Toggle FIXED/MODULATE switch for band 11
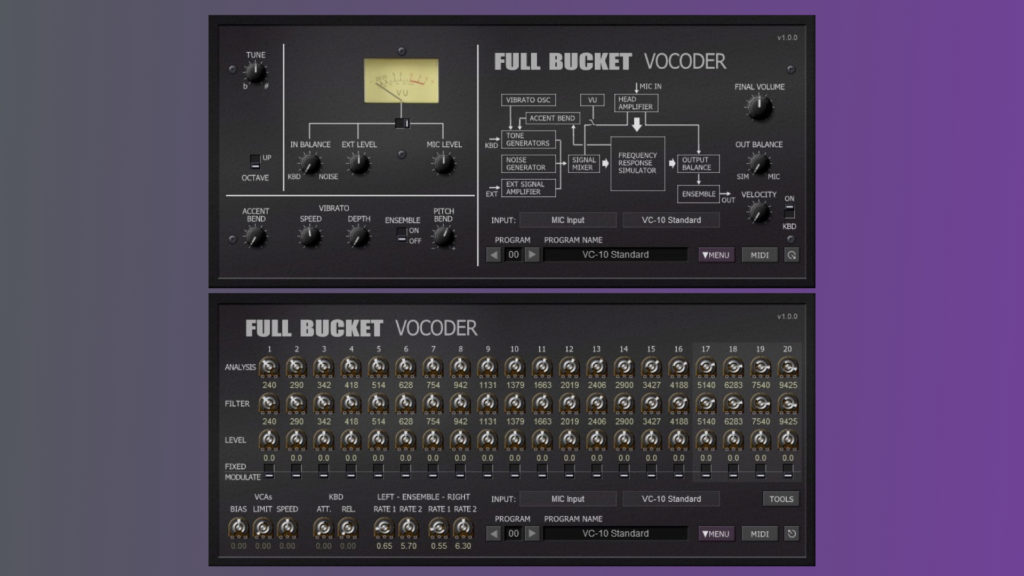This screenshot has height=576, width=1024. tap(542, 472)
